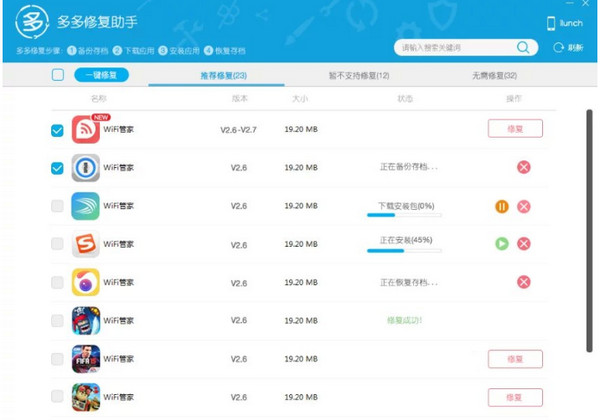Click step 3 安装应用 label
This screenshot has width=601, height=420.
184,51
